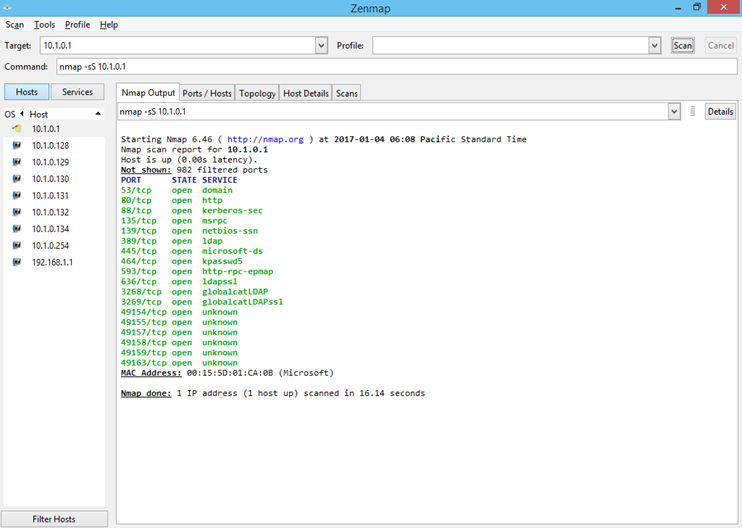Click the OS icon beside host 10.1.0.132
This screenshot has height=528, width=742.
[x=17, y=212]
